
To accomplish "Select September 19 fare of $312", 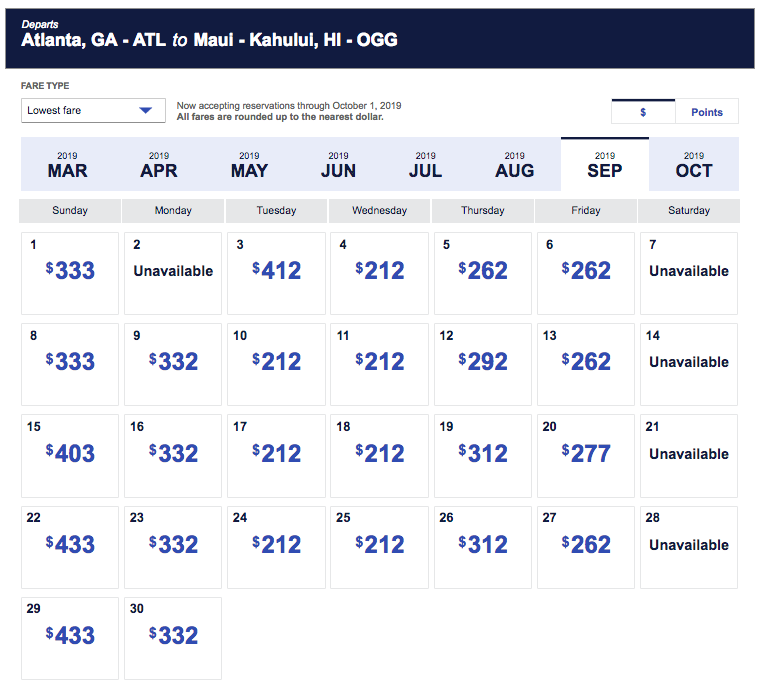I will click(483, 456).
